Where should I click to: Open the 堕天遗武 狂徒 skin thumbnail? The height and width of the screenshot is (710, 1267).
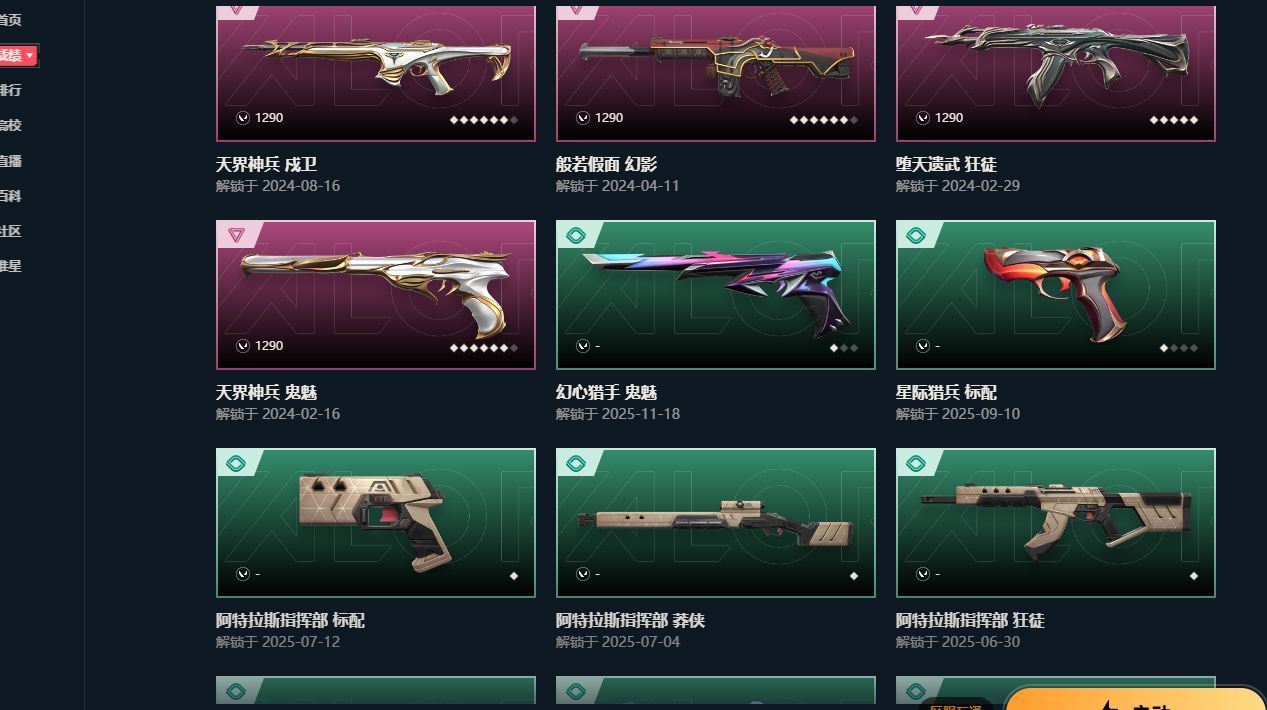click(x=1056, y=73)
